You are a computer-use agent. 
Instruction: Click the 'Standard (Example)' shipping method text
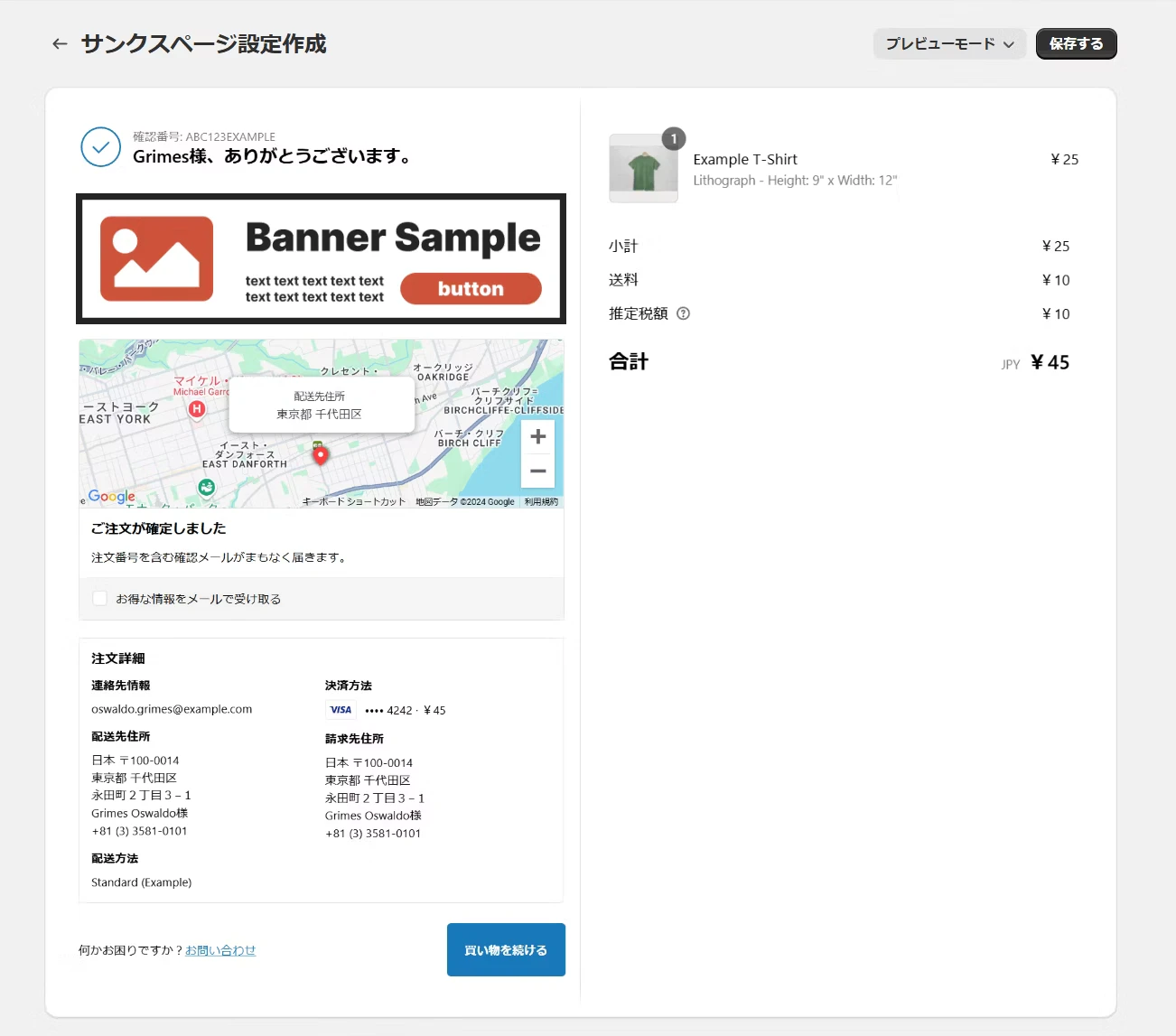coord(142,882)
